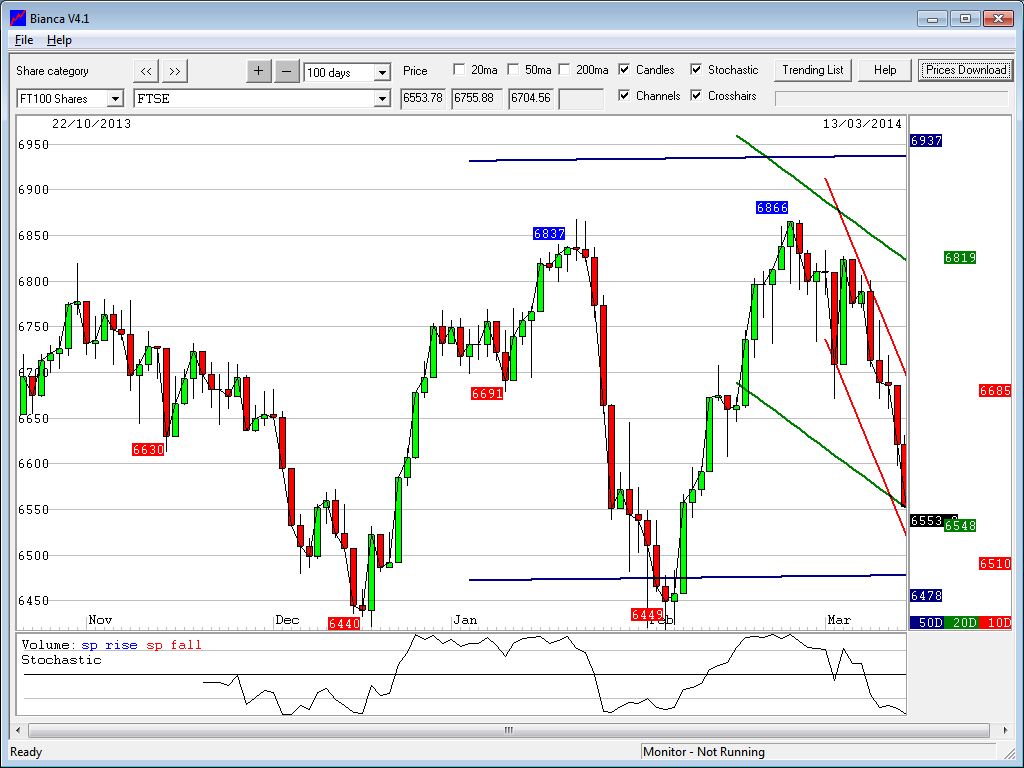The width and height of the screenshot is (1024, 768).
Task: Enable the 200ma moving average checkbox
Action: 564,70
